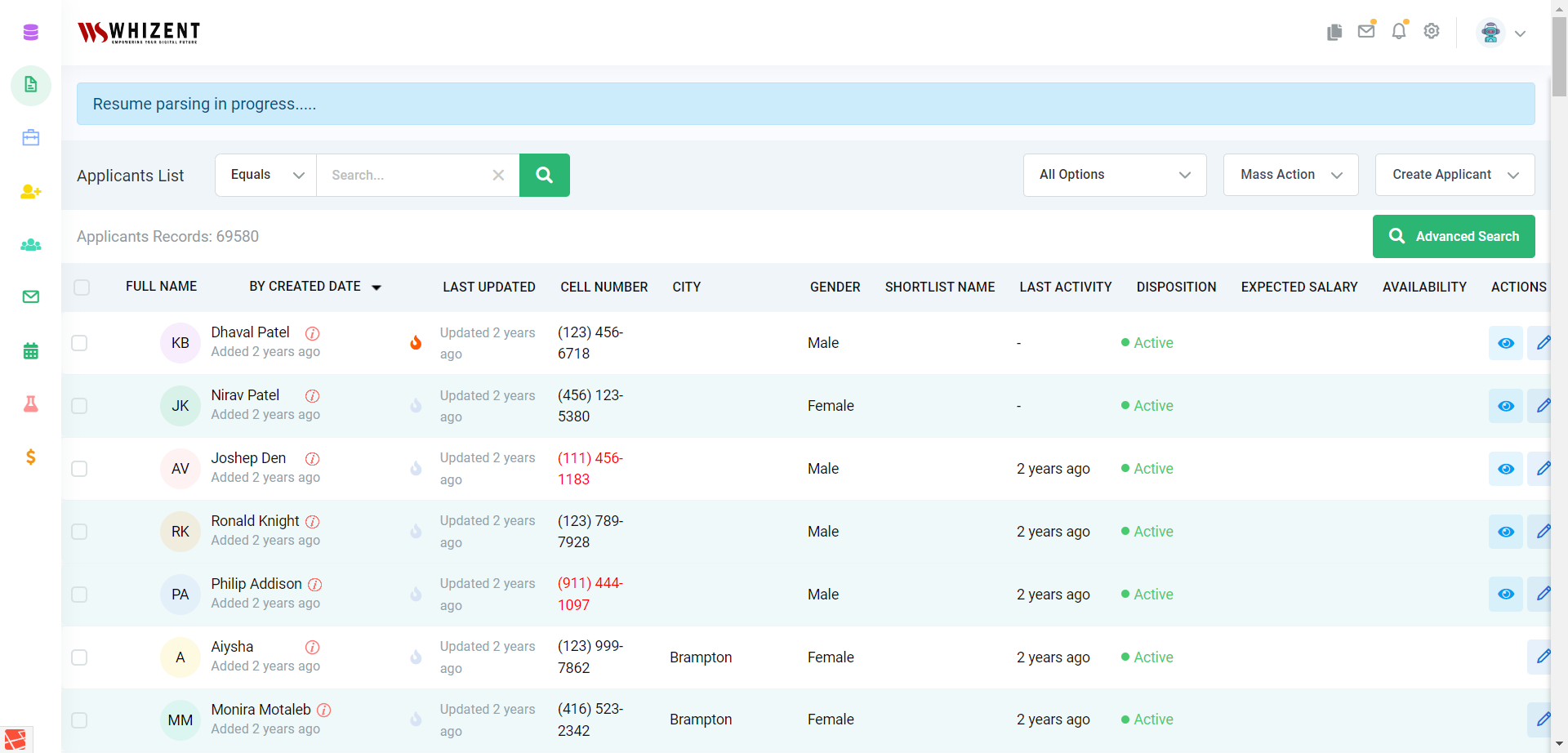Screen dimensions: 1568x753
Task: Click the copy documents icon in header
Action: [x=1334, y=32]
